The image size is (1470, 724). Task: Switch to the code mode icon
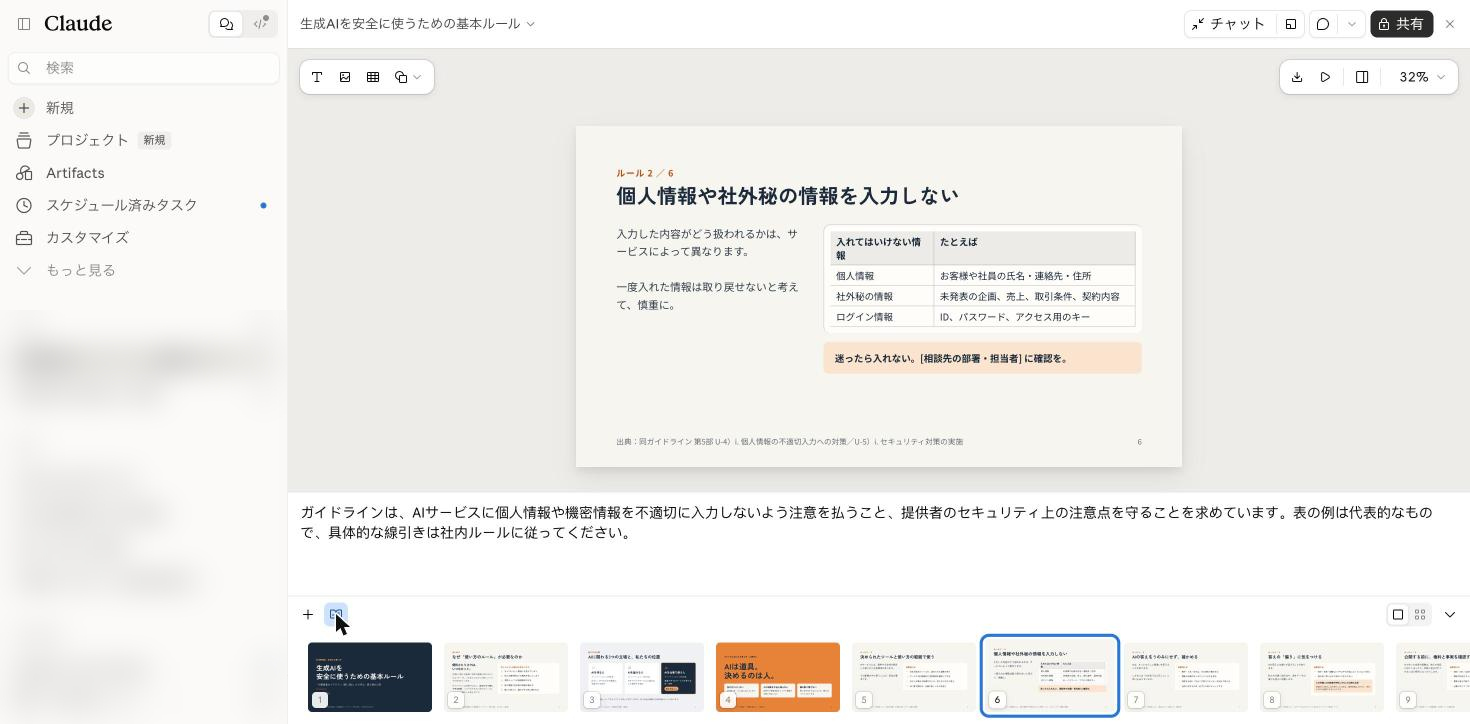261,23
